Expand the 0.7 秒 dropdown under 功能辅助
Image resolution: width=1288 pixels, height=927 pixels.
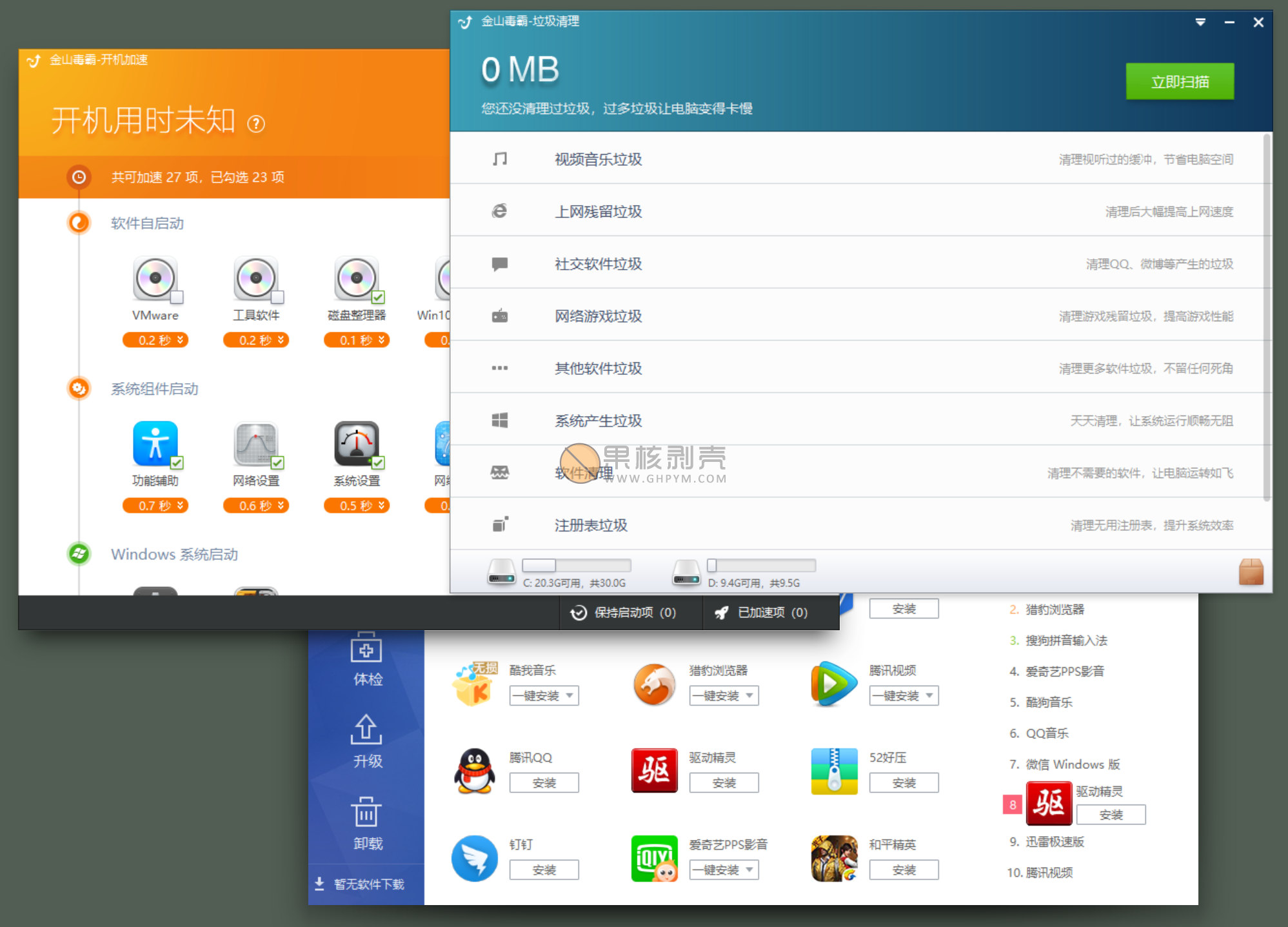[x=155, y=505]
